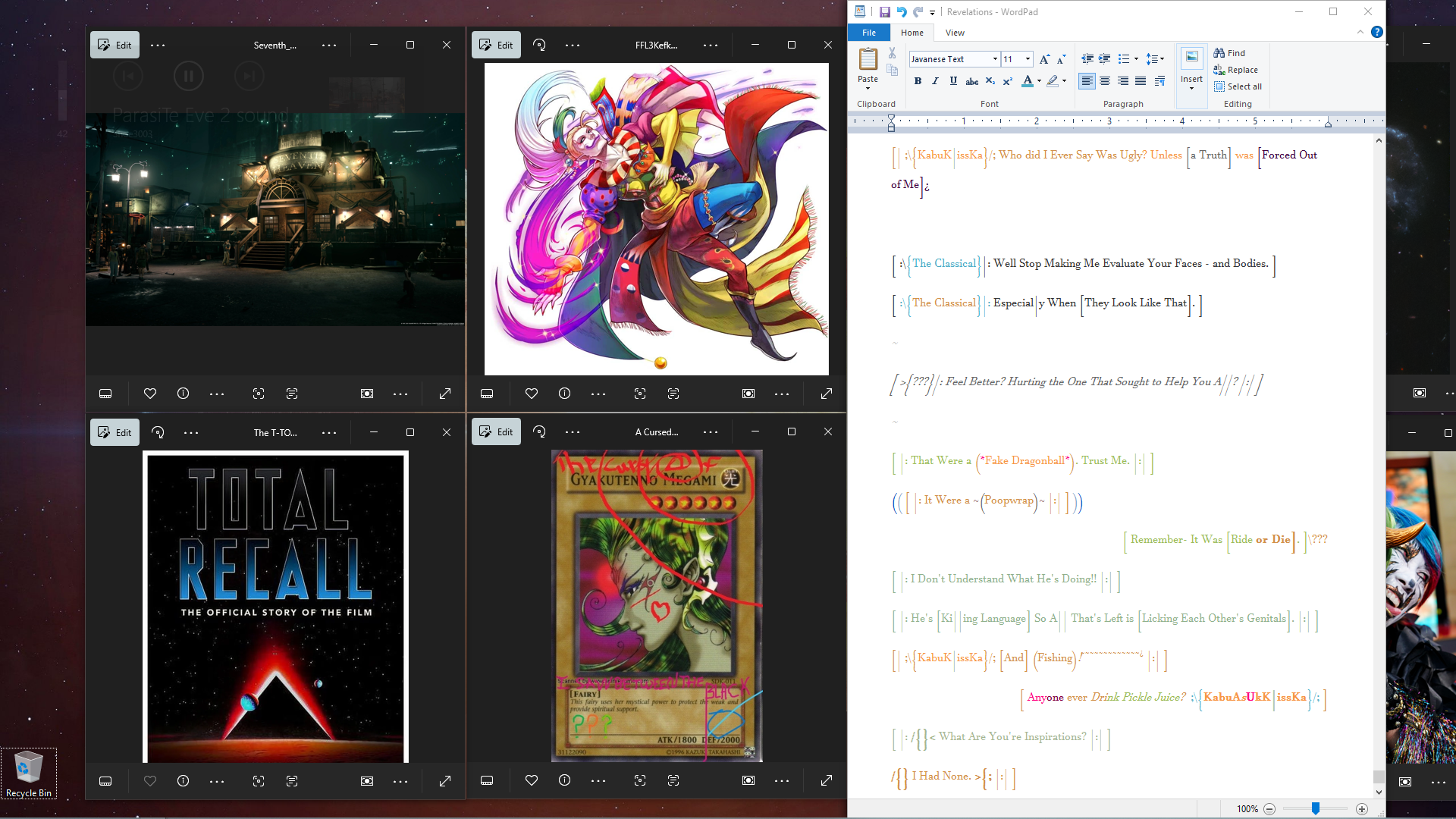Toggle strikethrough formatting
The image size is (1456, 819).
[971, 81]
